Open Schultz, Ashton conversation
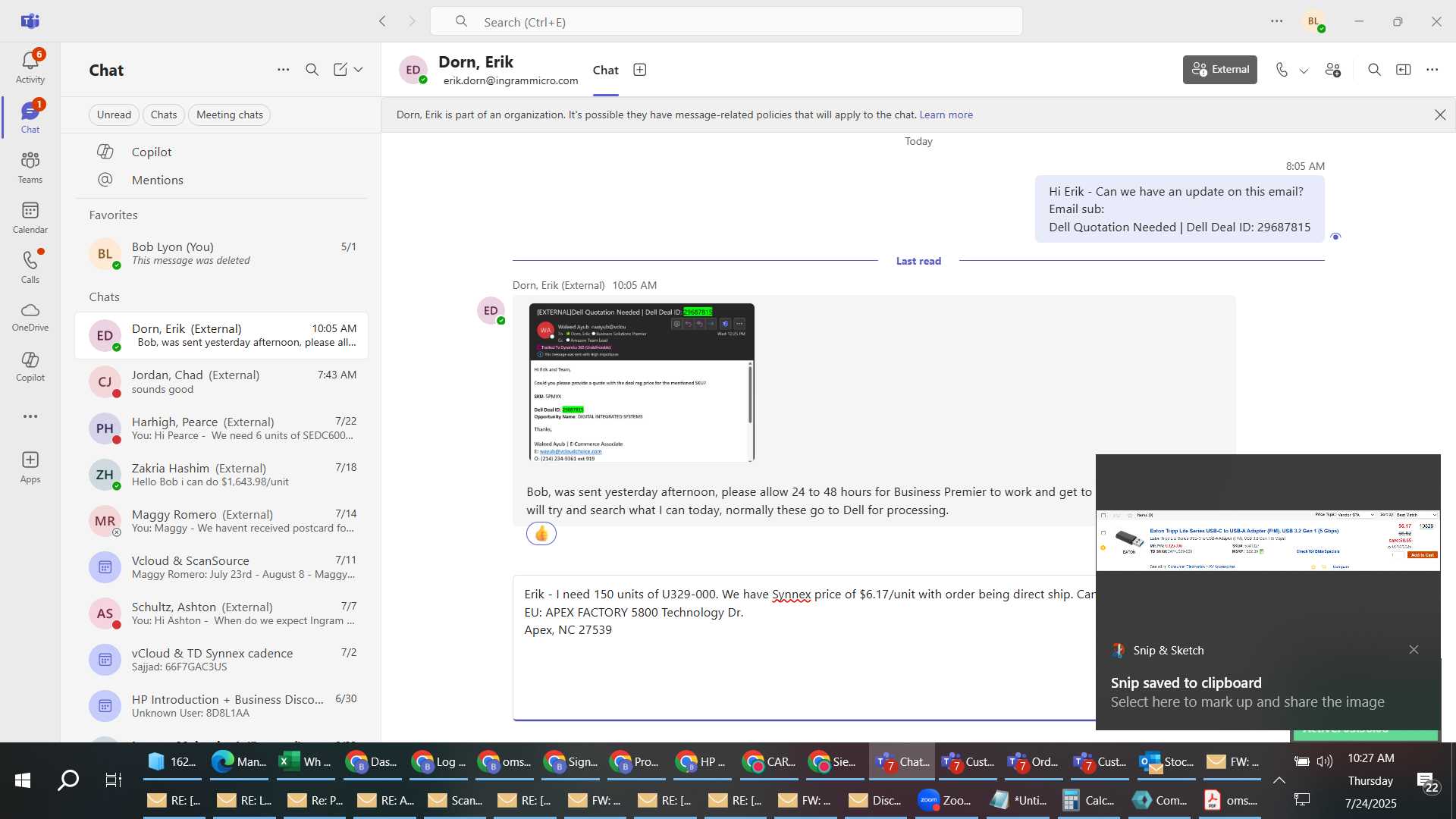Image resolution: width=1456 pixels, height=819 pixels. 221,613
